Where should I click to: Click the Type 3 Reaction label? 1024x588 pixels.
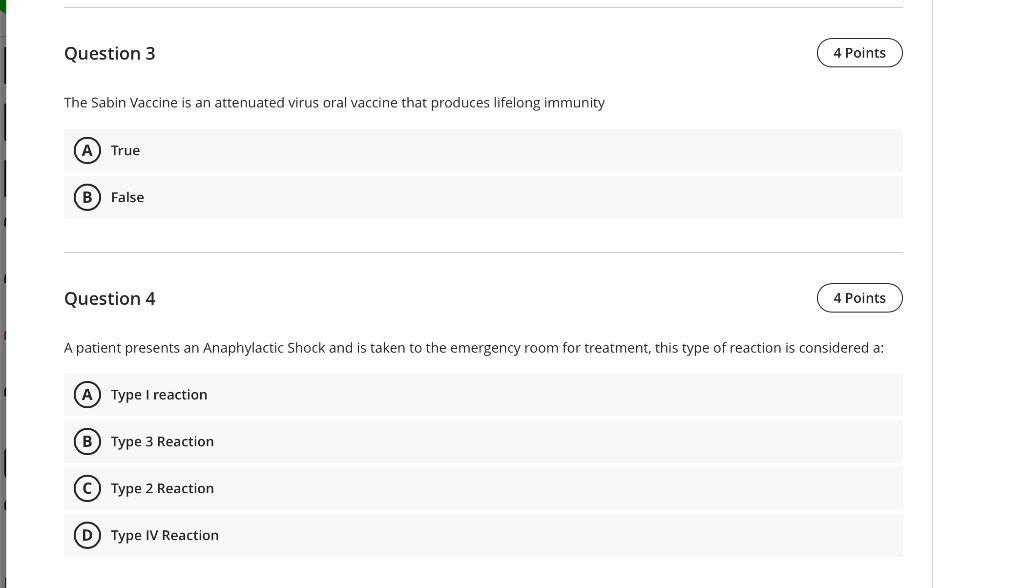coord(162,442)
